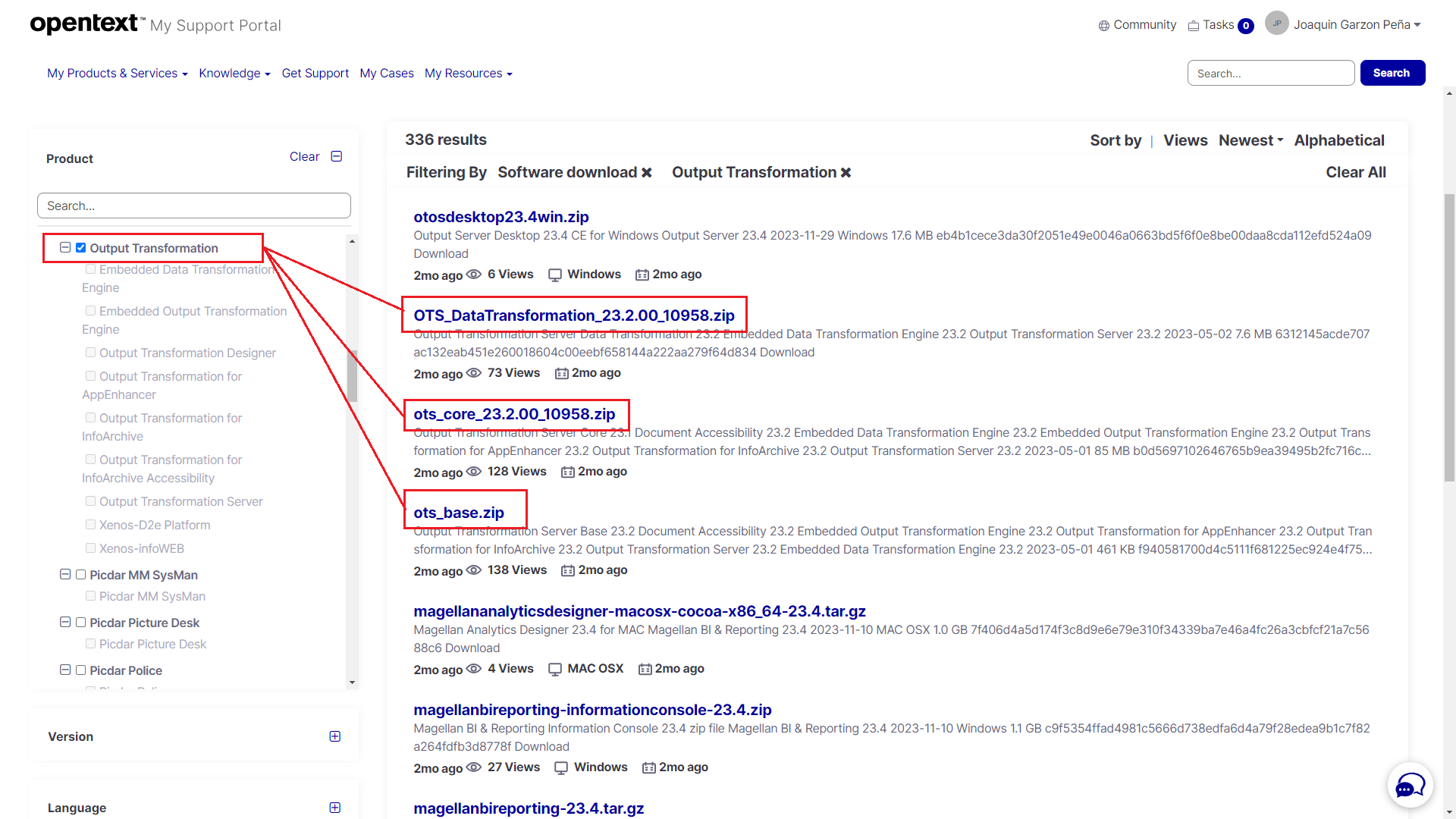Image resolution: width=1456 pixels, height=819 pixels.
Task: Open ots_core_23.2.00_10958.zip download link
Action: 514,414
